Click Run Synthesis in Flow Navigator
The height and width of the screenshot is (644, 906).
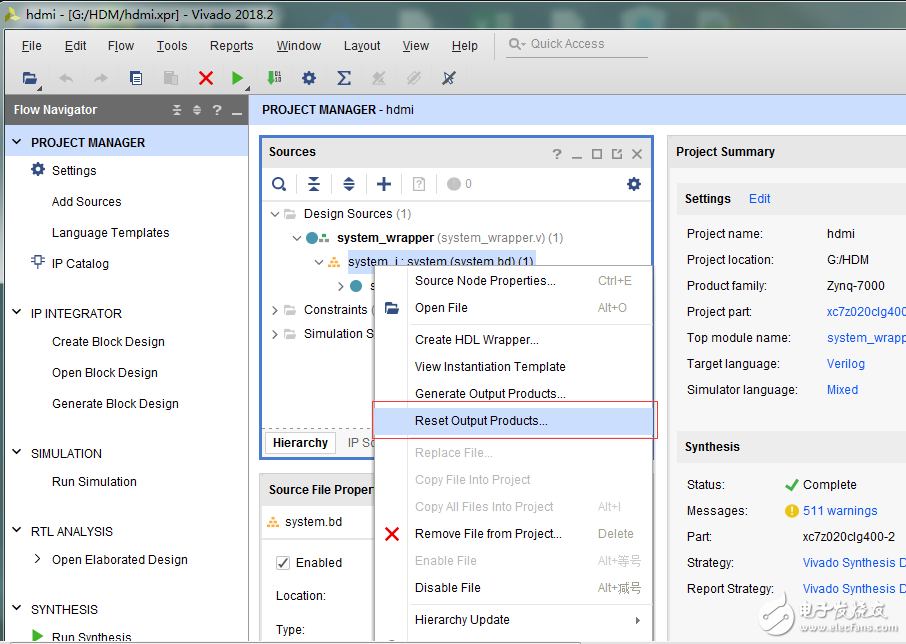click(x=91, y=636)
